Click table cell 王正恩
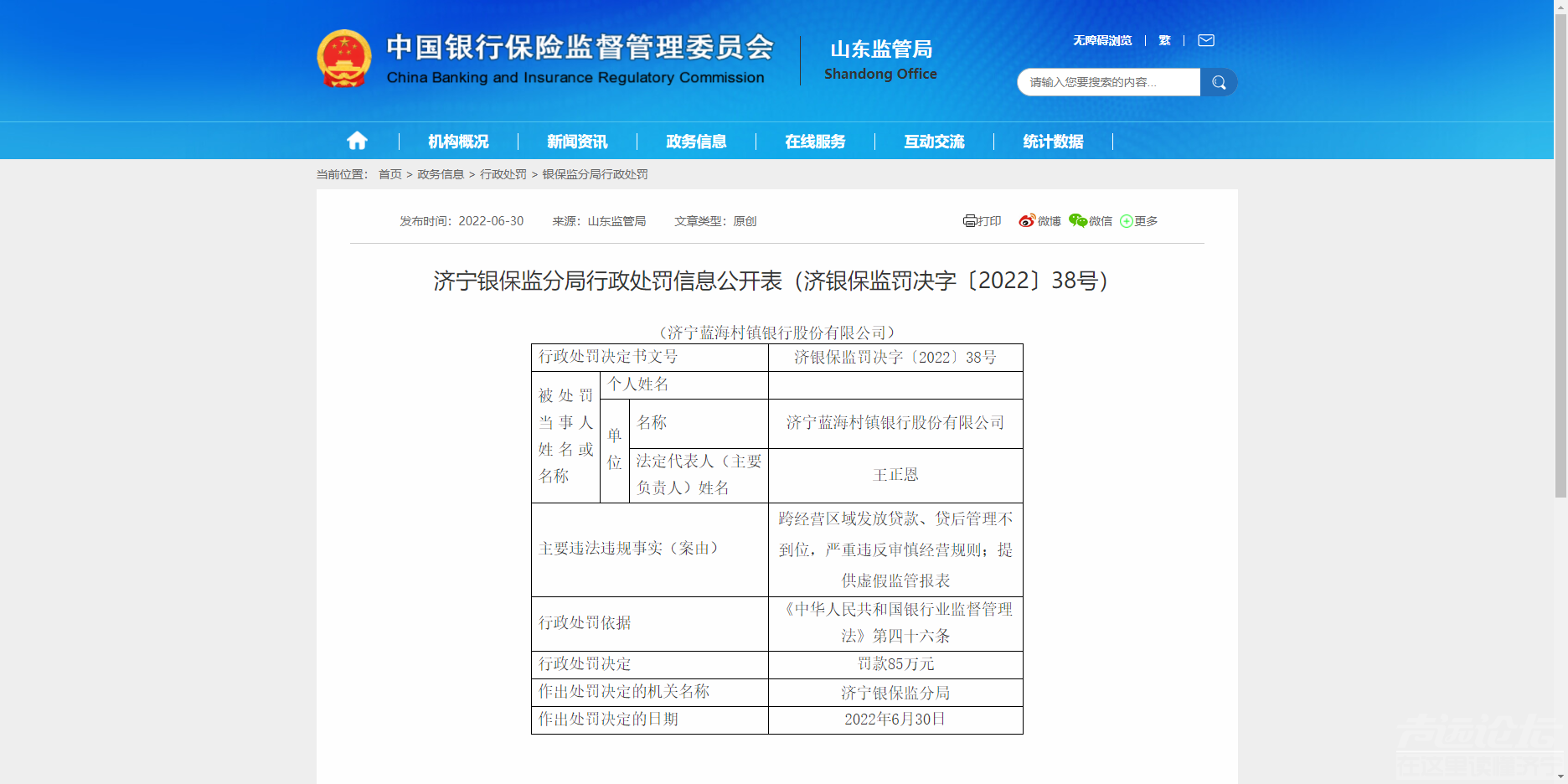1568x784 pixels. click(x=895, y=475)
